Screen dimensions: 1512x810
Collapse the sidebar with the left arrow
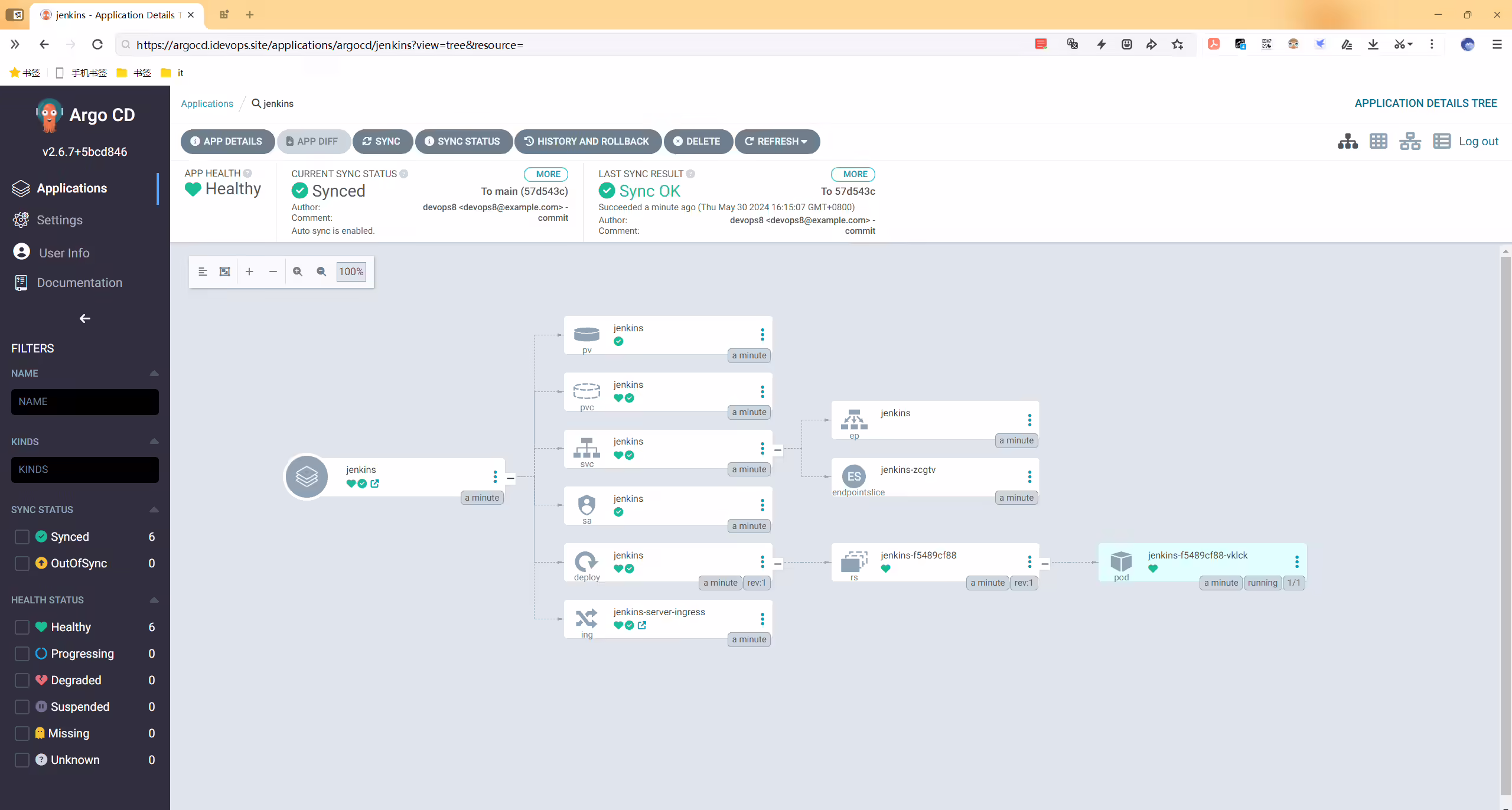click(x=84, y=318)
